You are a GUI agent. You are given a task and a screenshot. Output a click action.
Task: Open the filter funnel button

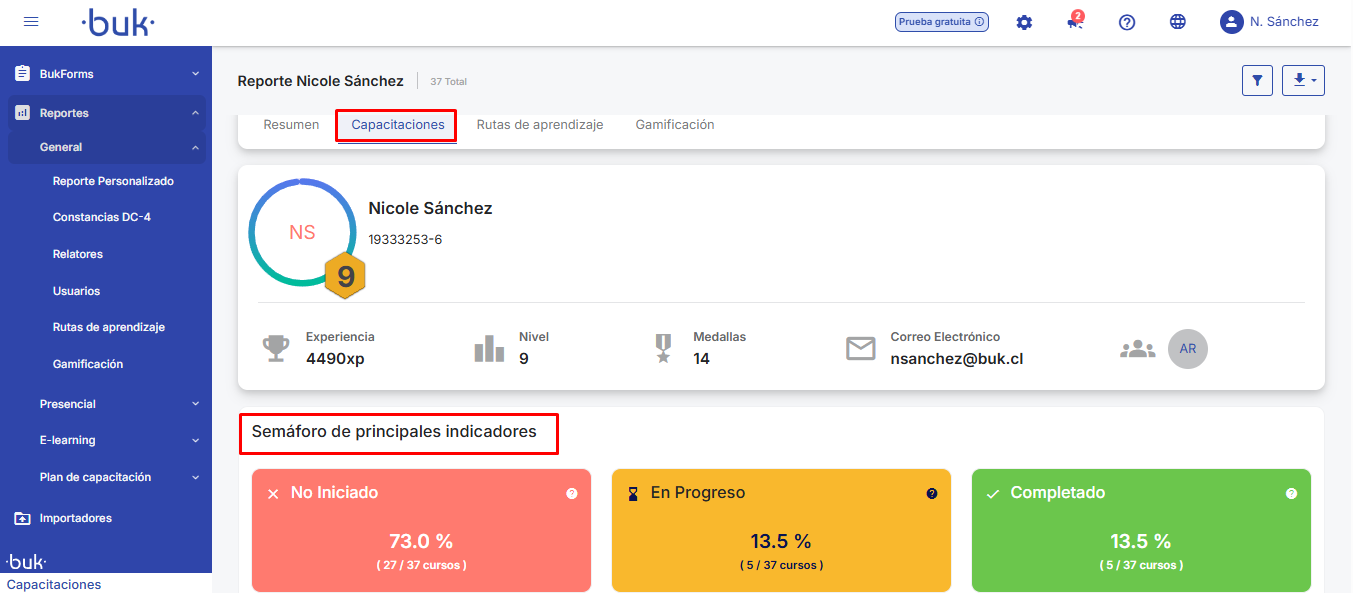[1257, 81]
